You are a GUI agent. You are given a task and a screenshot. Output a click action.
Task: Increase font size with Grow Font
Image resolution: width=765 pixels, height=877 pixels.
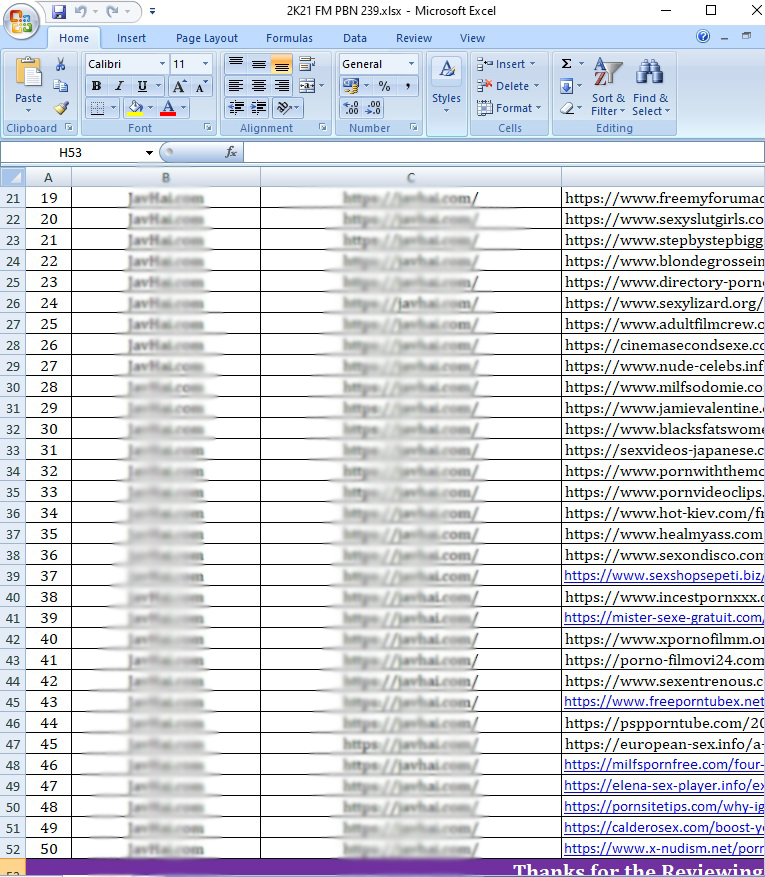(179, 86)
